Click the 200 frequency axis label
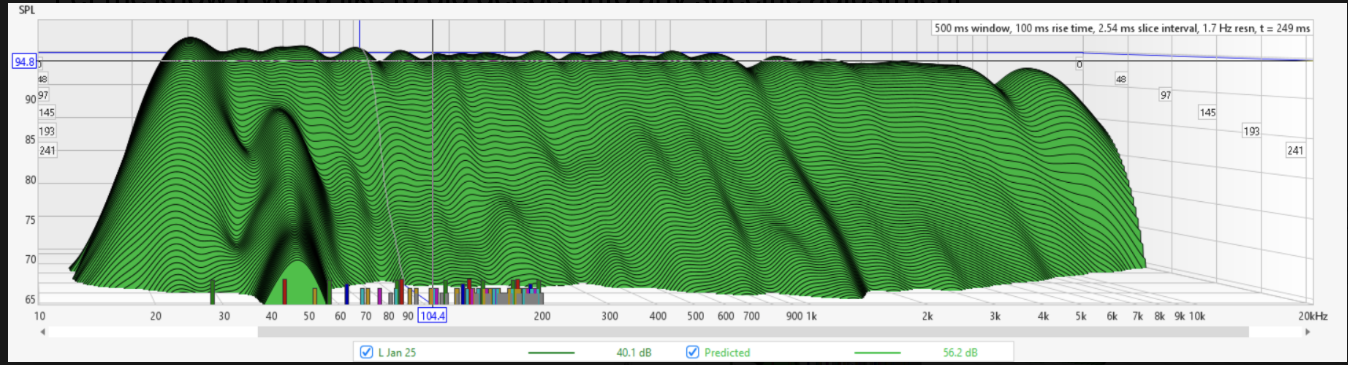The image size is (1348, 365). 542,316
